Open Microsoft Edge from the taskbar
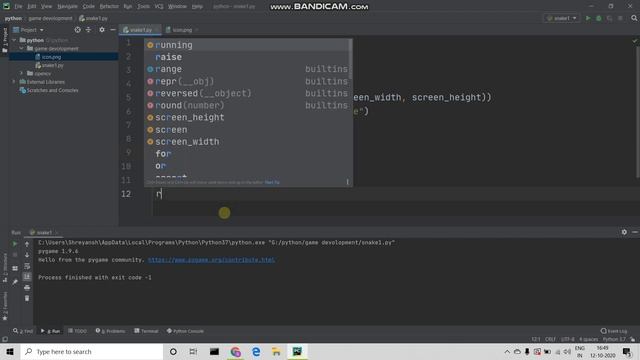Image resolution: width=640 pixels, height=360 pixels. coord(256,351)
